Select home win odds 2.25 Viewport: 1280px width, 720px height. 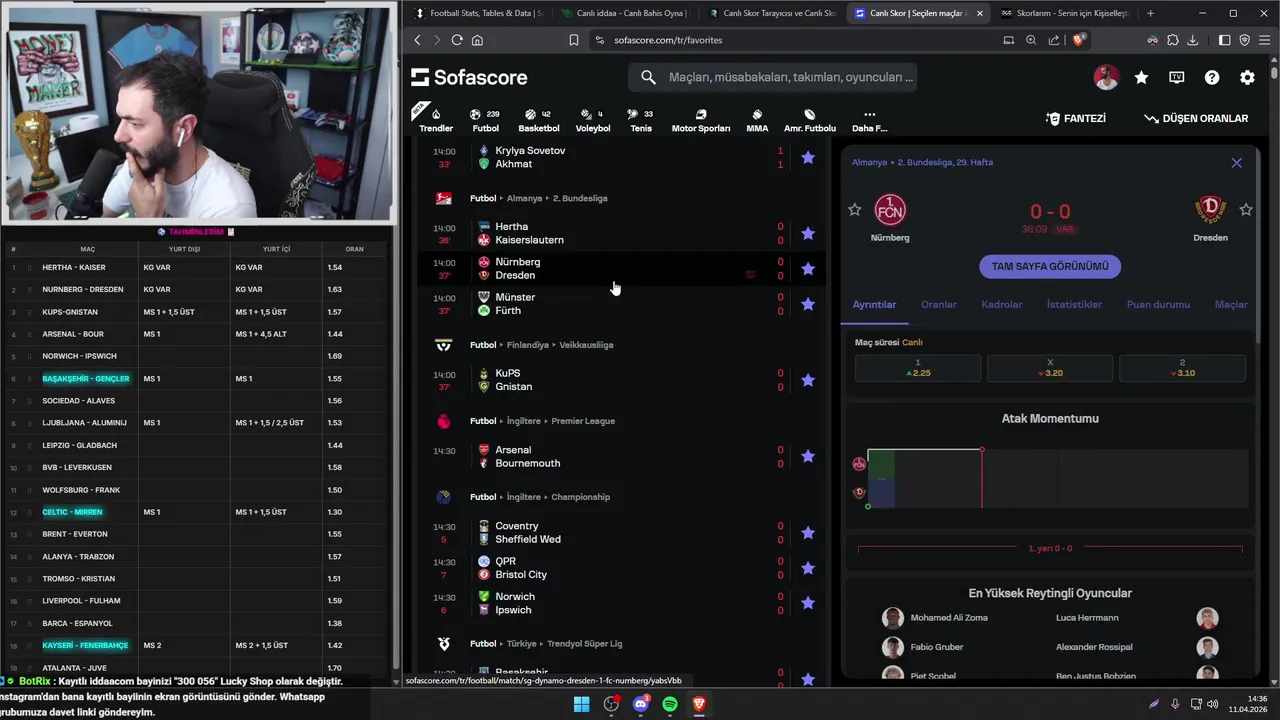tap(918, 368)
